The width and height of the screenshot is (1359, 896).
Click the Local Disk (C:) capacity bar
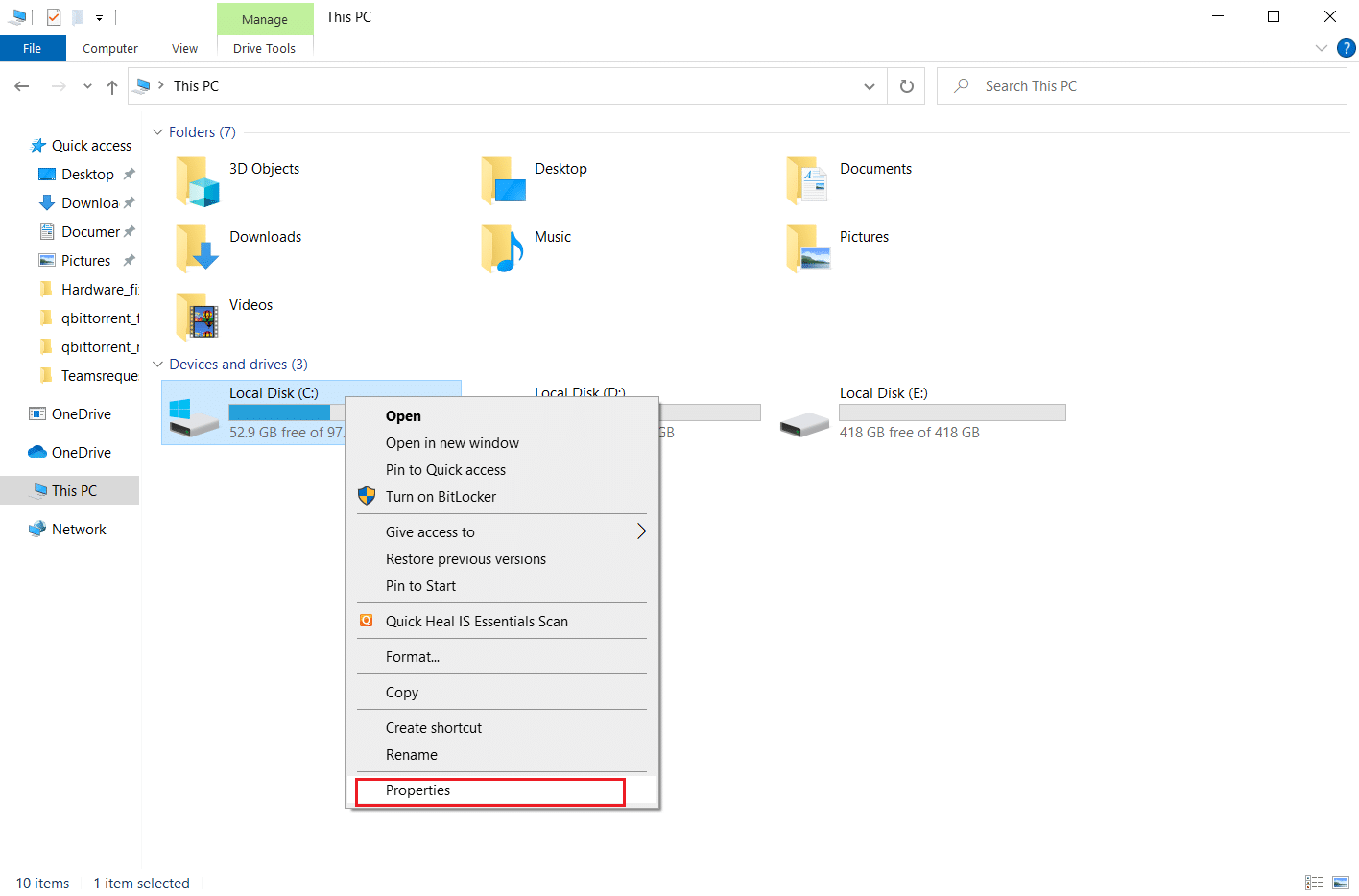coord(286,413)
